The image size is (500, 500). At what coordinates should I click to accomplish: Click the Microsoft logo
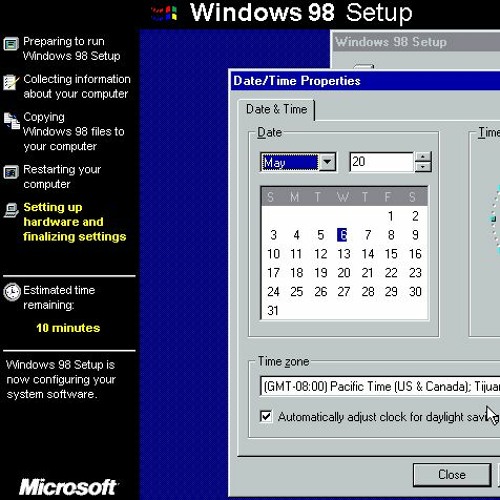coord(68,487)
